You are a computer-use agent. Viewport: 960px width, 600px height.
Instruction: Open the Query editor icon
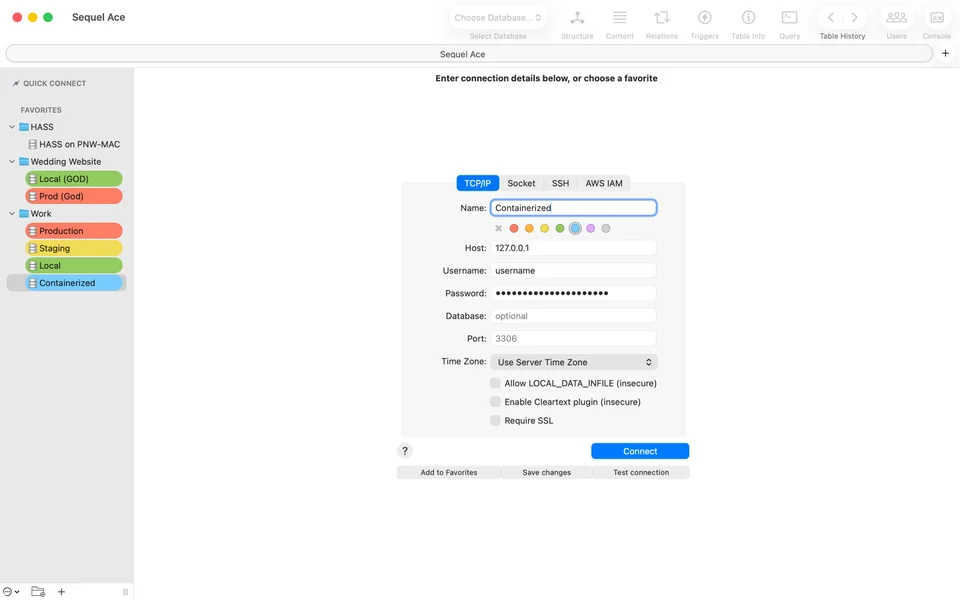pos(789,18)
